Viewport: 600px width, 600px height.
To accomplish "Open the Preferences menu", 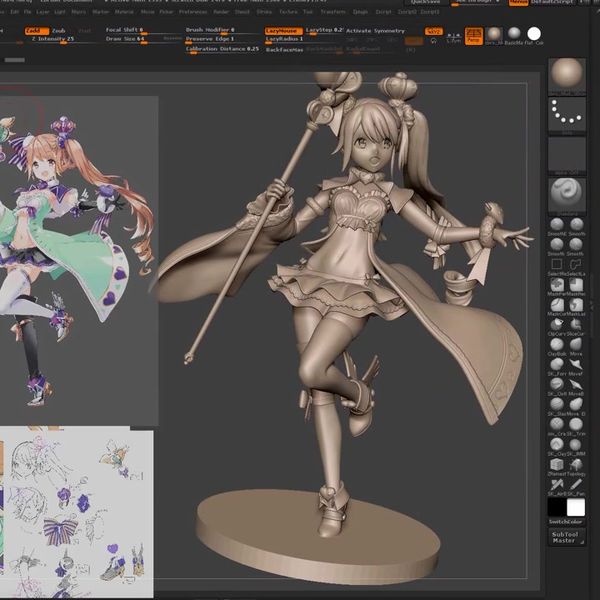I will click(193, 12).
